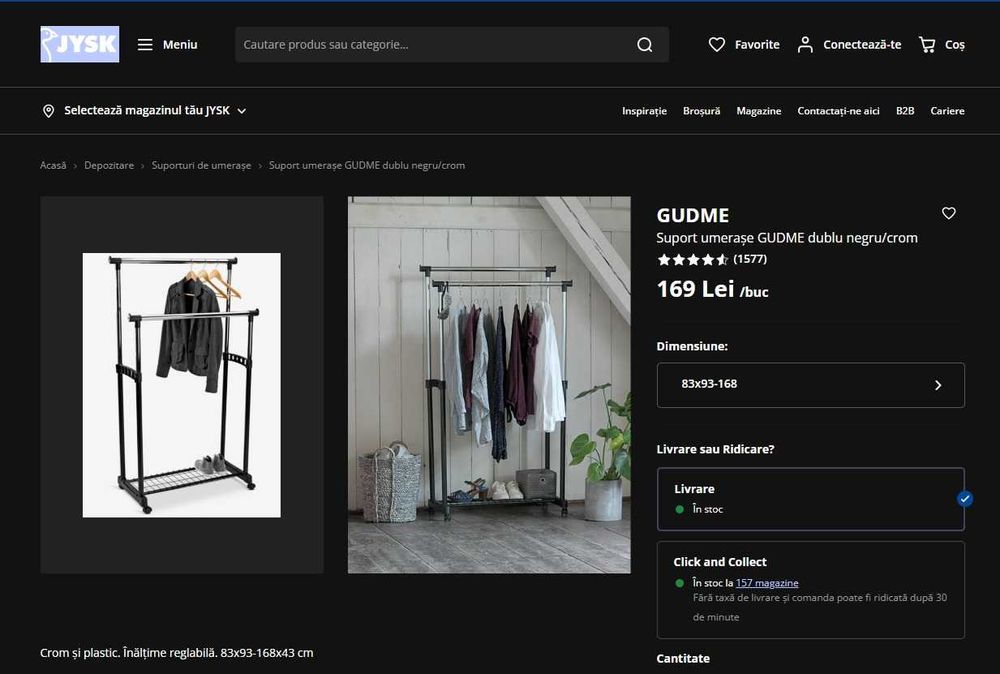This screenshot has width=1000, height=674.
Task: Open the B2B menu item
Action: 905,111
